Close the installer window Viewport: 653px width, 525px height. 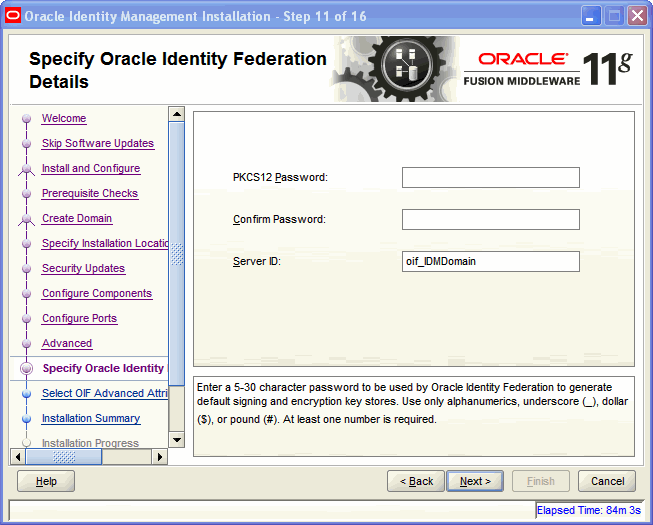coord(637,16)
